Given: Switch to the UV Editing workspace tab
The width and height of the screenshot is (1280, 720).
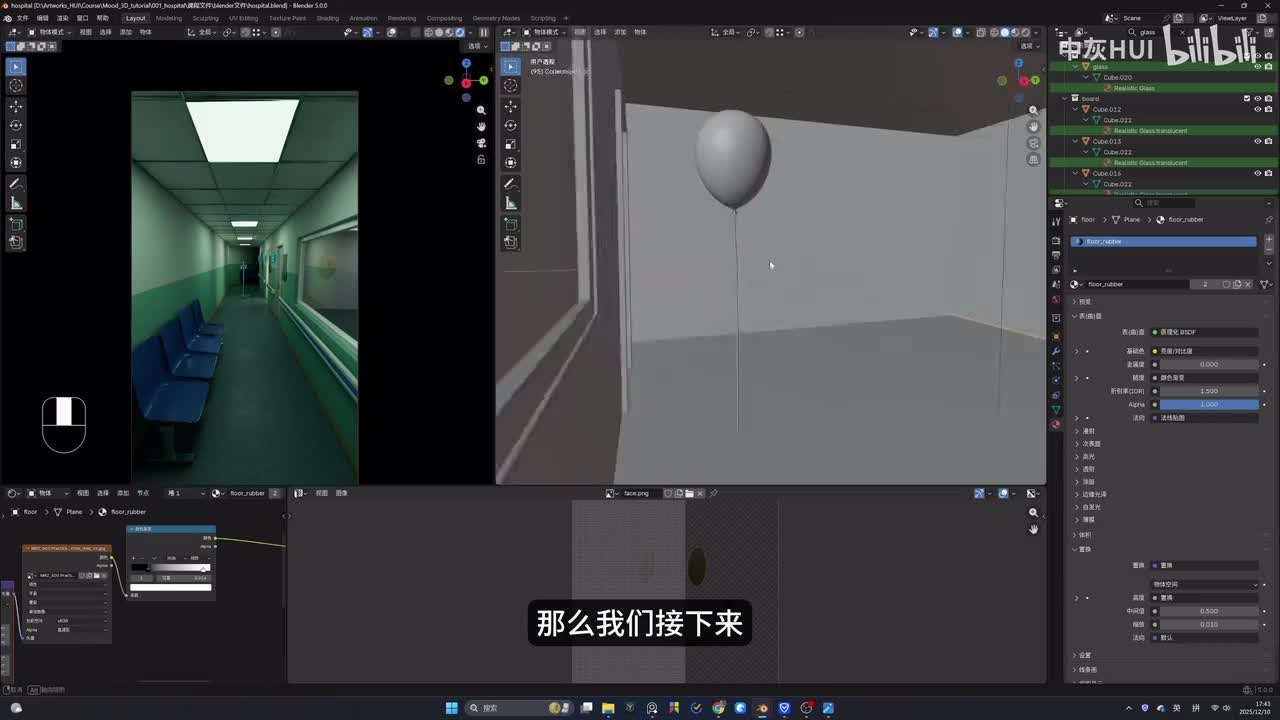Looking at the screenshot, I should [243, 18].
